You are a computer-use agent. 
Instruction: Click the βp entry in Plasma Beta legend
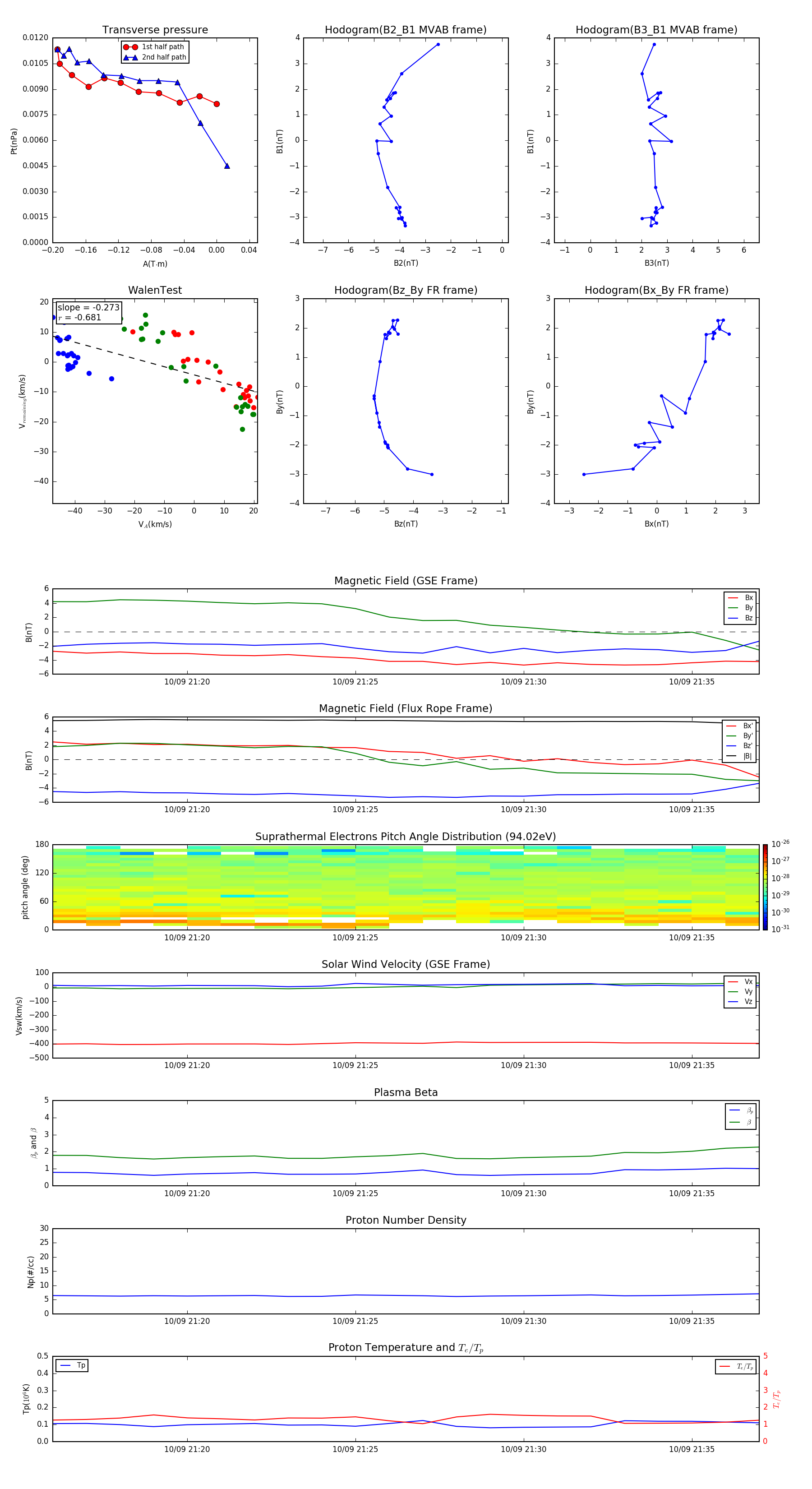point(742,1110)
